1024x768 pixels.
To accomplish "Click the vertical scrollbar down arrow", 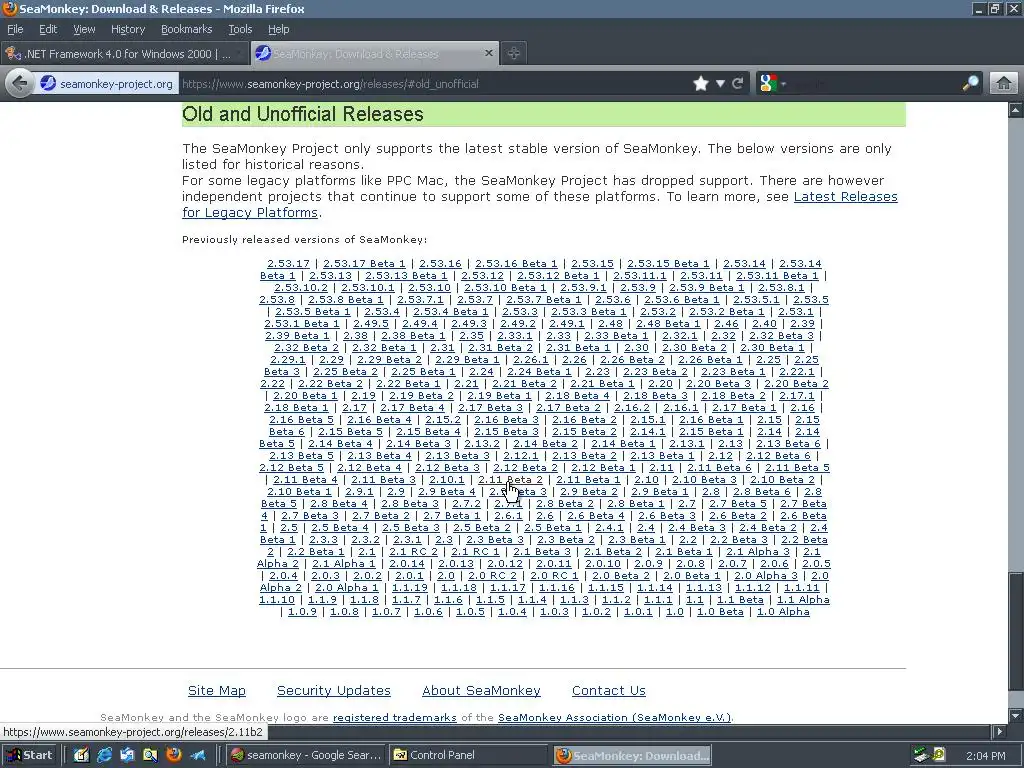I will (x=1016, y=714).
